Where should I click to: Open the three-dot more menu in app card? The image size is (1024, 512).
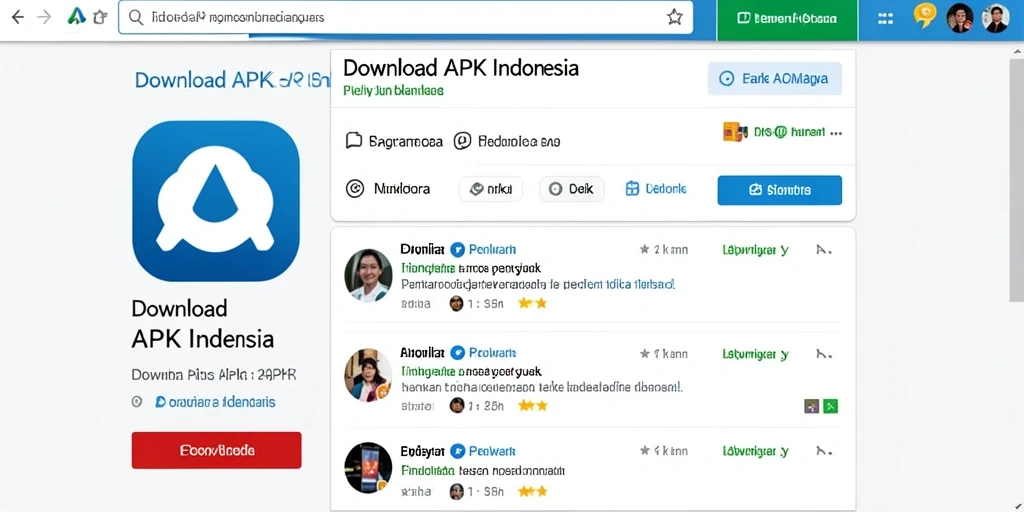click(835, 133)
